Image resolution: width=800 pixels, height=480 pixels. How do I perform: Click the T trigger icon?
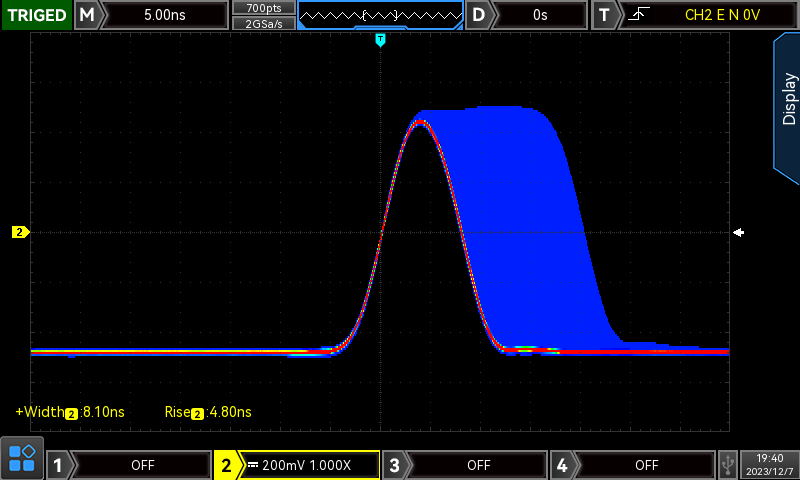coord(604,15)
